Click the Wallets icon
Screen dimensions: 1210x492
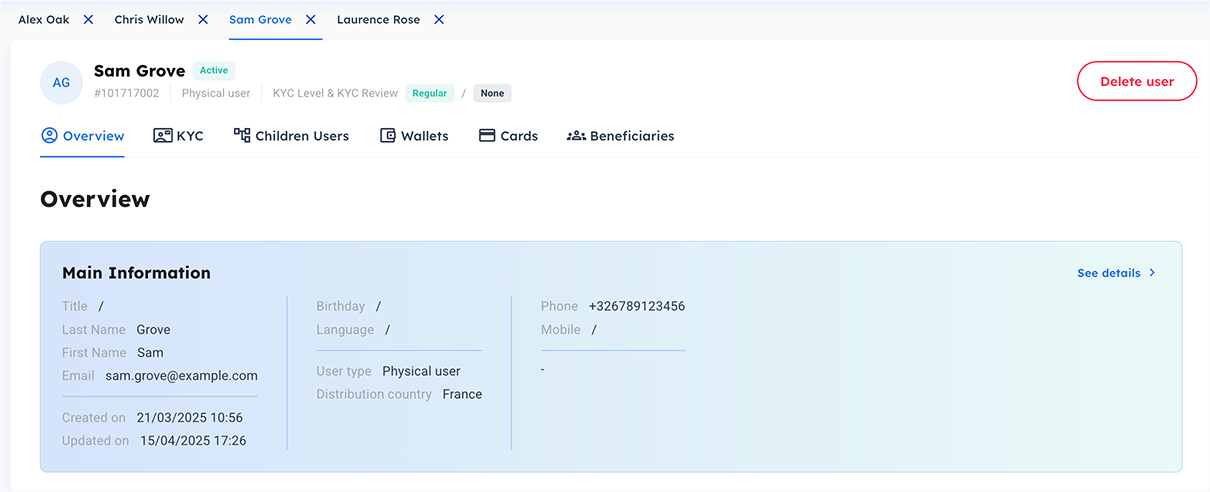pos(388,135)
